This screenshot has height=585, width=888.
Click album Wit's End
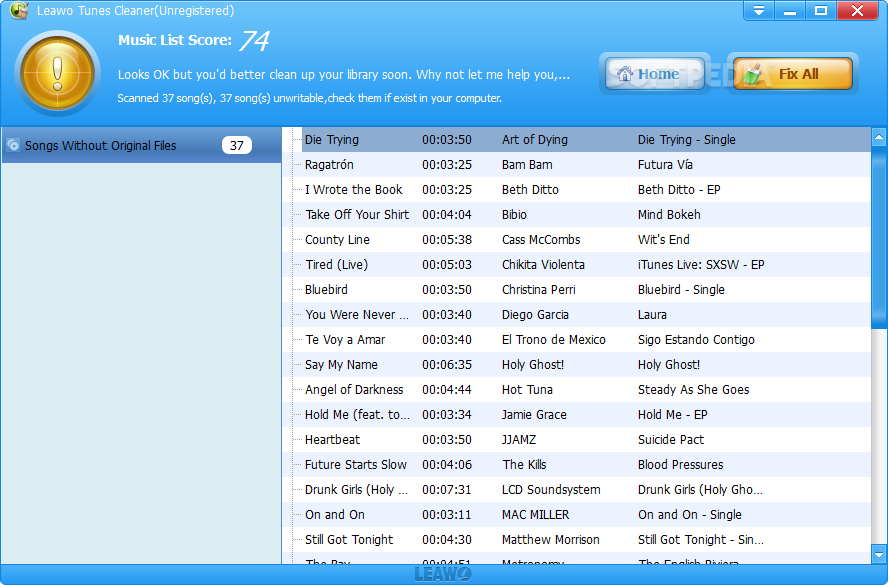click(664, 240)
